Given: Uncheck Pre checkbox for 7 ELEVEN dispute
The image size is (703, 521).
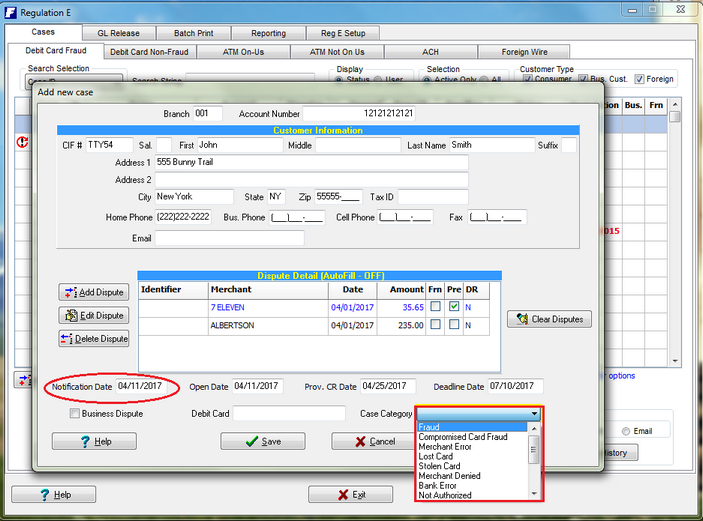Looking at the screenshot, I should [454, 308].
